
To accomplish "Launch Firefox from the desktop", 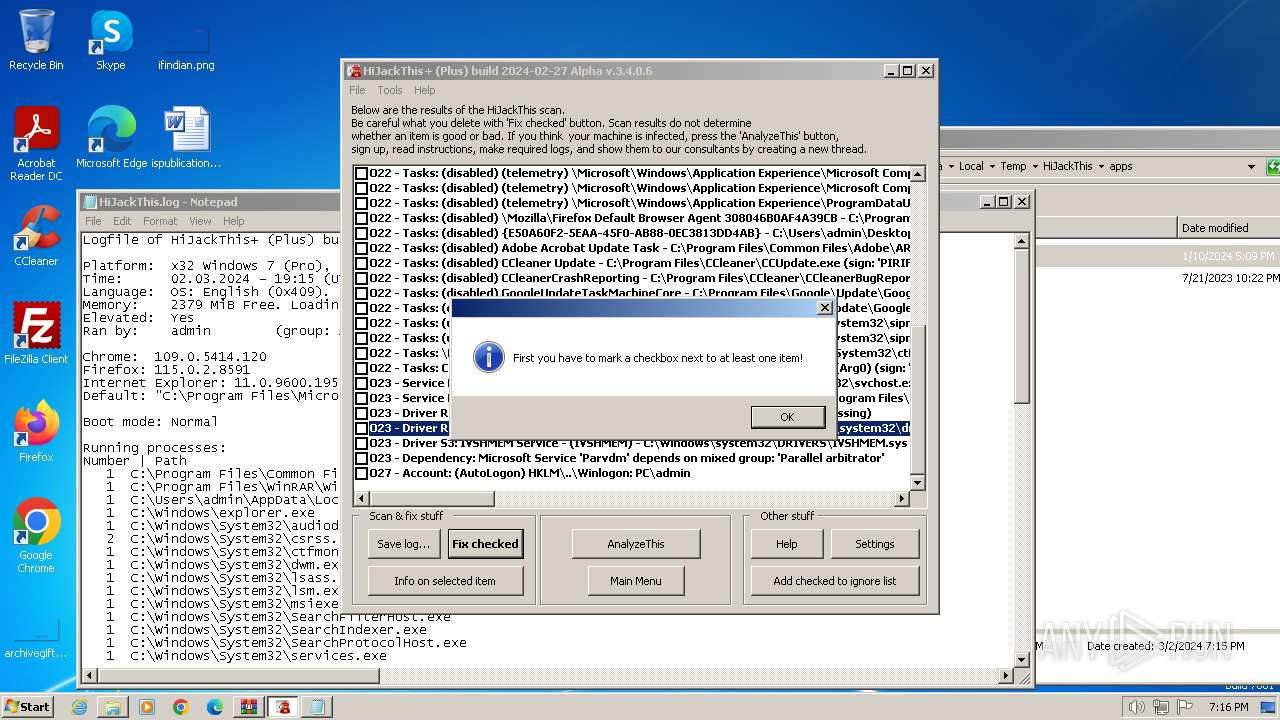I will (36, 432).
